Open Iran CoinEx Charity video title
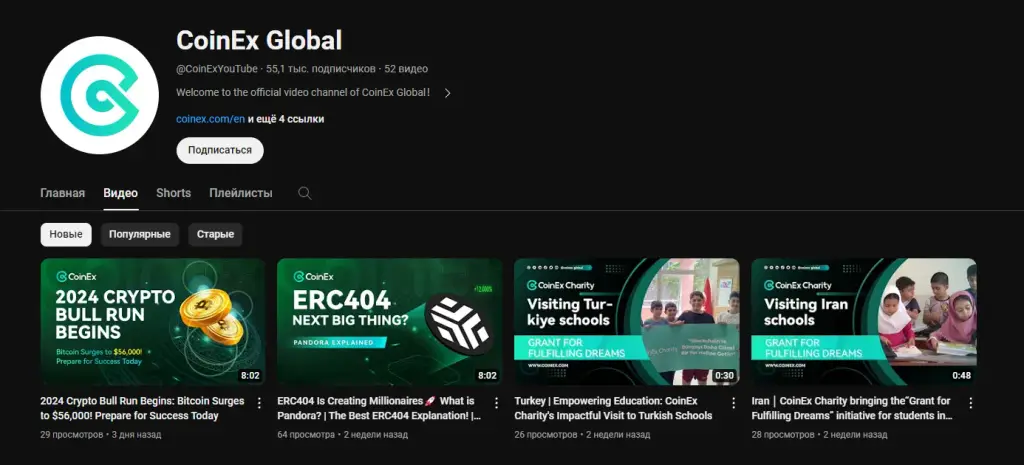This screenshot has height=465, width=1024. (x=852, y=408)
